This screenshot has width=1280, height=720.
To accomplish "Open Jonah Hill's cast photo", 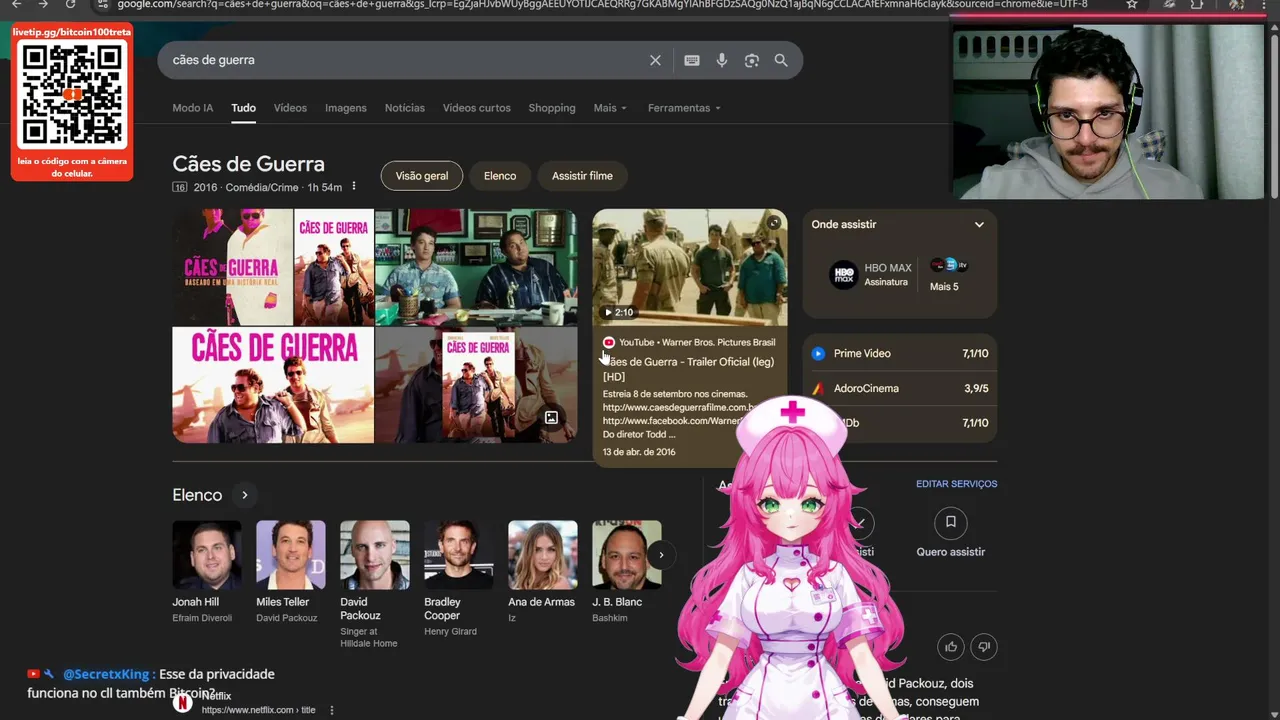I will pos(207,555).
